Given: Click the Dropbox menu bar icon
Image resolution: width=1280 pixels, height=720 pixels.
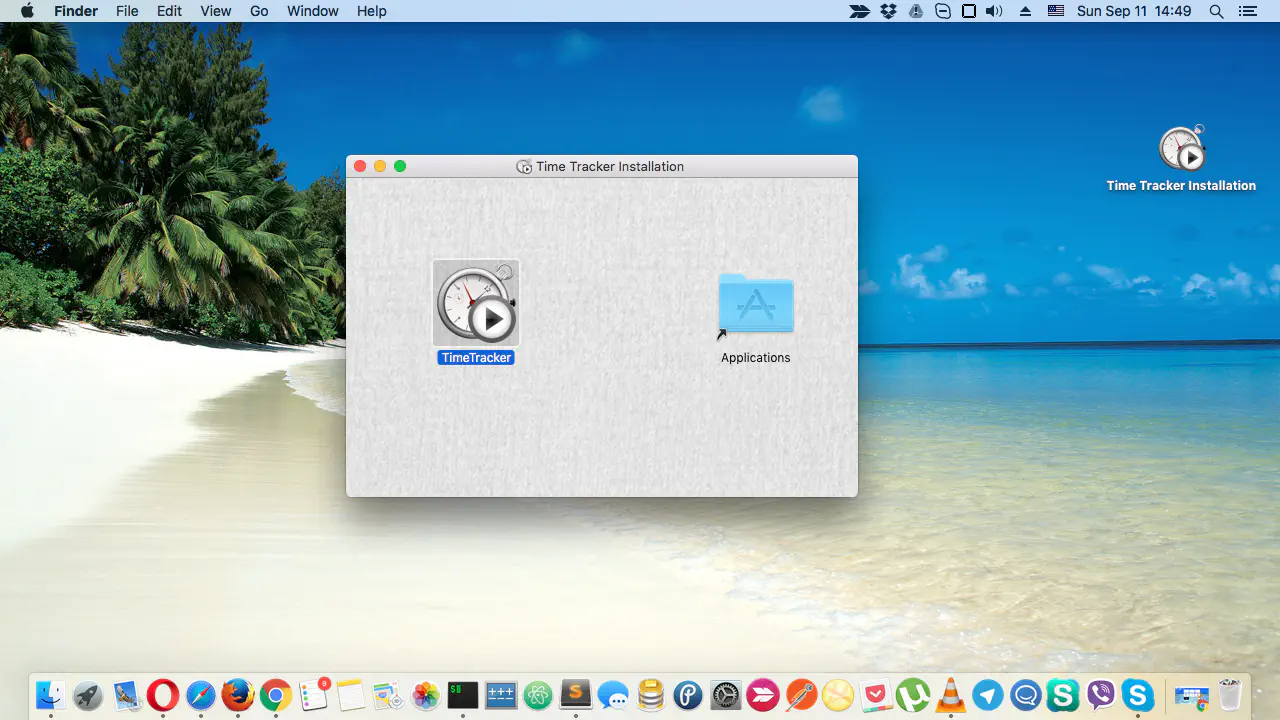Looking at the screenshot, I should [x=888, y=11].
